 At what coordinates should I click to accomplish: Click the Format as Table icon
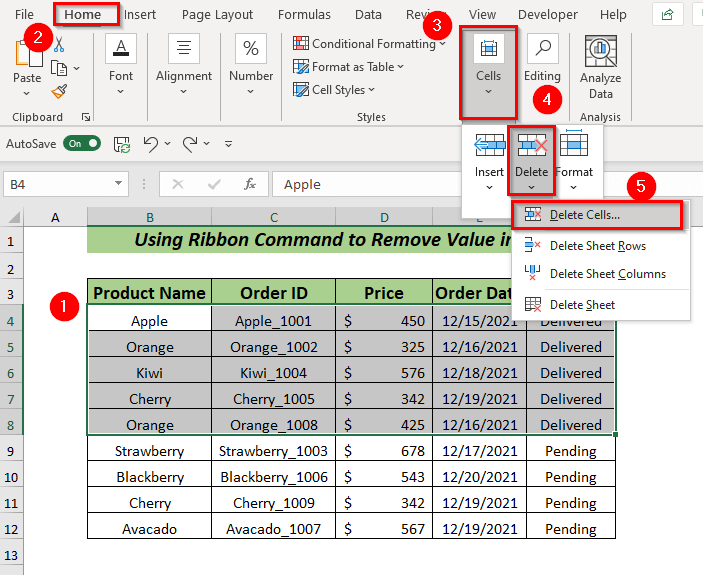[x=301, y=66]
